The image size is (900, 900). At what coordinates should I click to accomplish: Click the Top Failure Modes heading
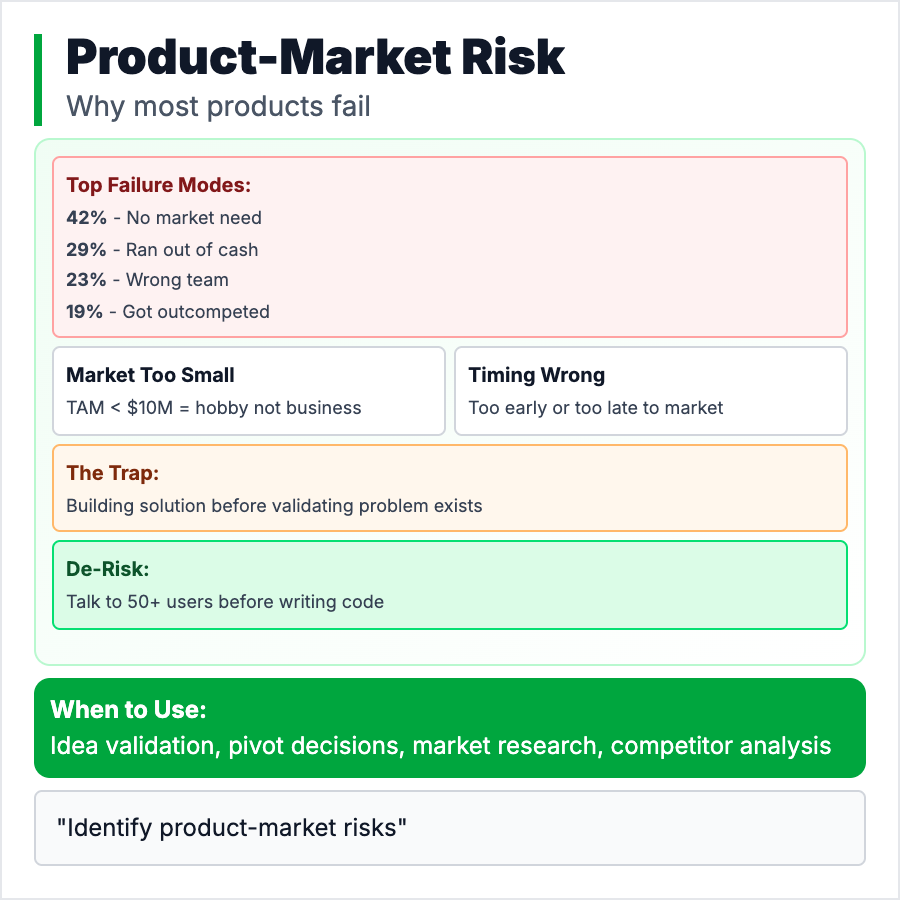point(158,185)
